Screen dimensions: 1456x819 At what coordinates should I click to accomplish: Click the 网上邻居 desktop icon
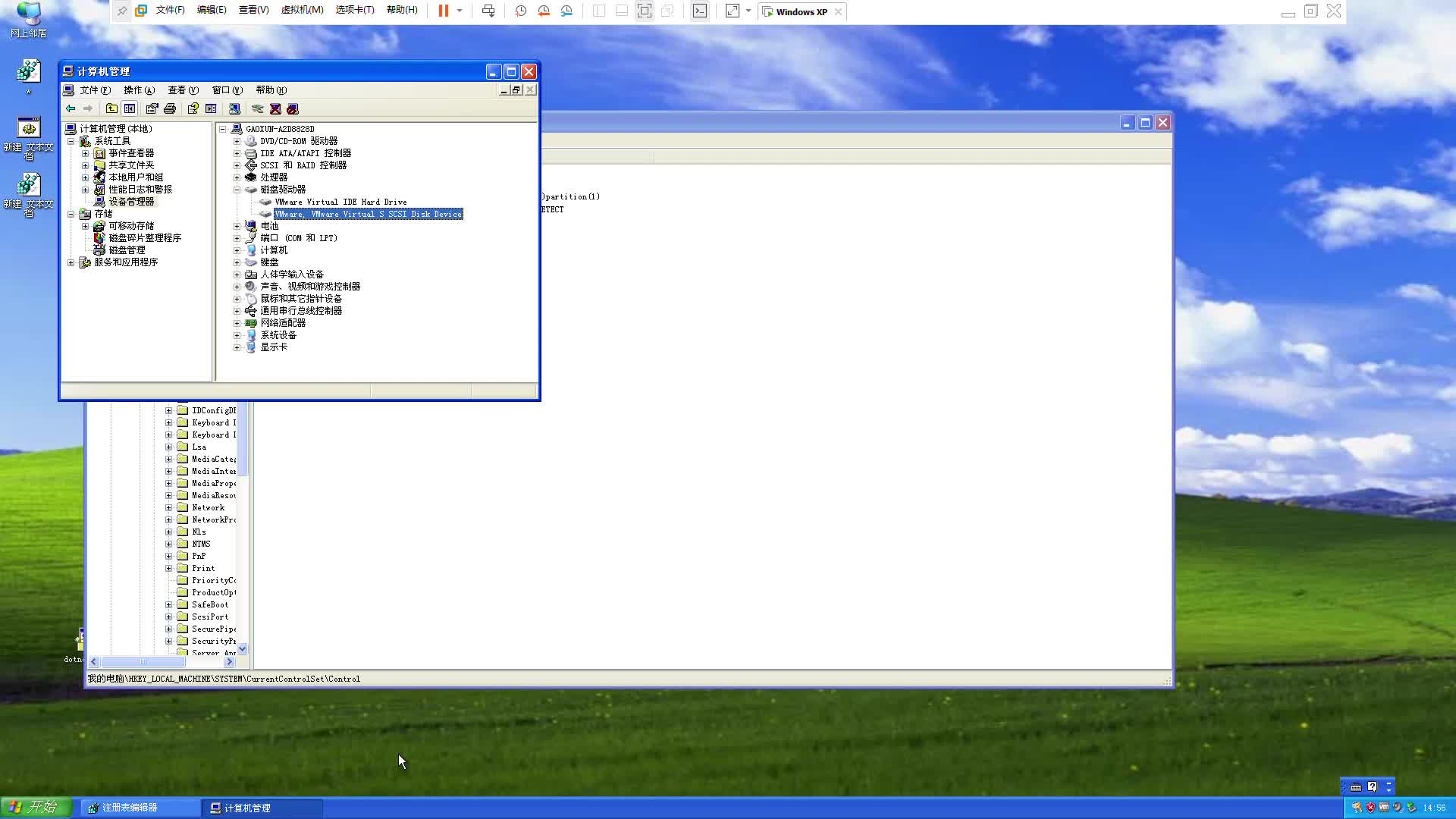click(x=29, y=20)
